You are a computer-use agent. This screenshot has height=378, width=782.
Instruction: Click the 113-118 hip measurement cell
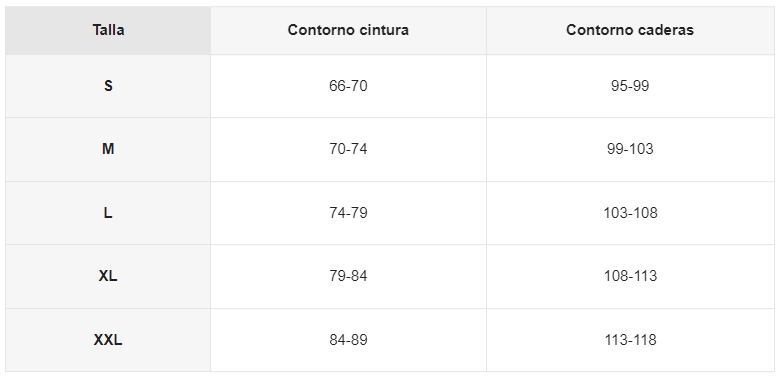(630, 340)
